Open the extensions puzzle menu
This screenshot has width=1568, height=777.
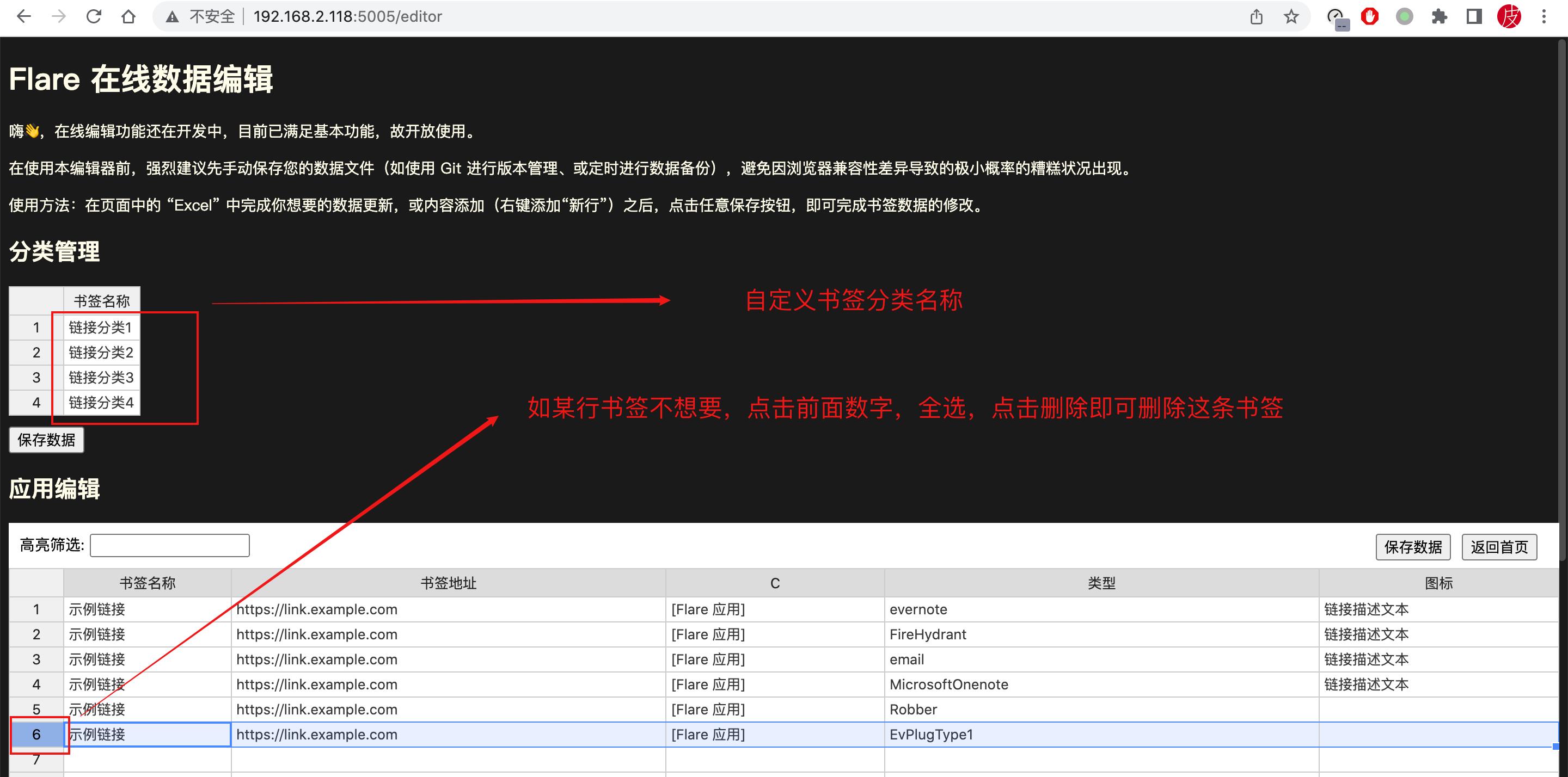coord(1439,16)
